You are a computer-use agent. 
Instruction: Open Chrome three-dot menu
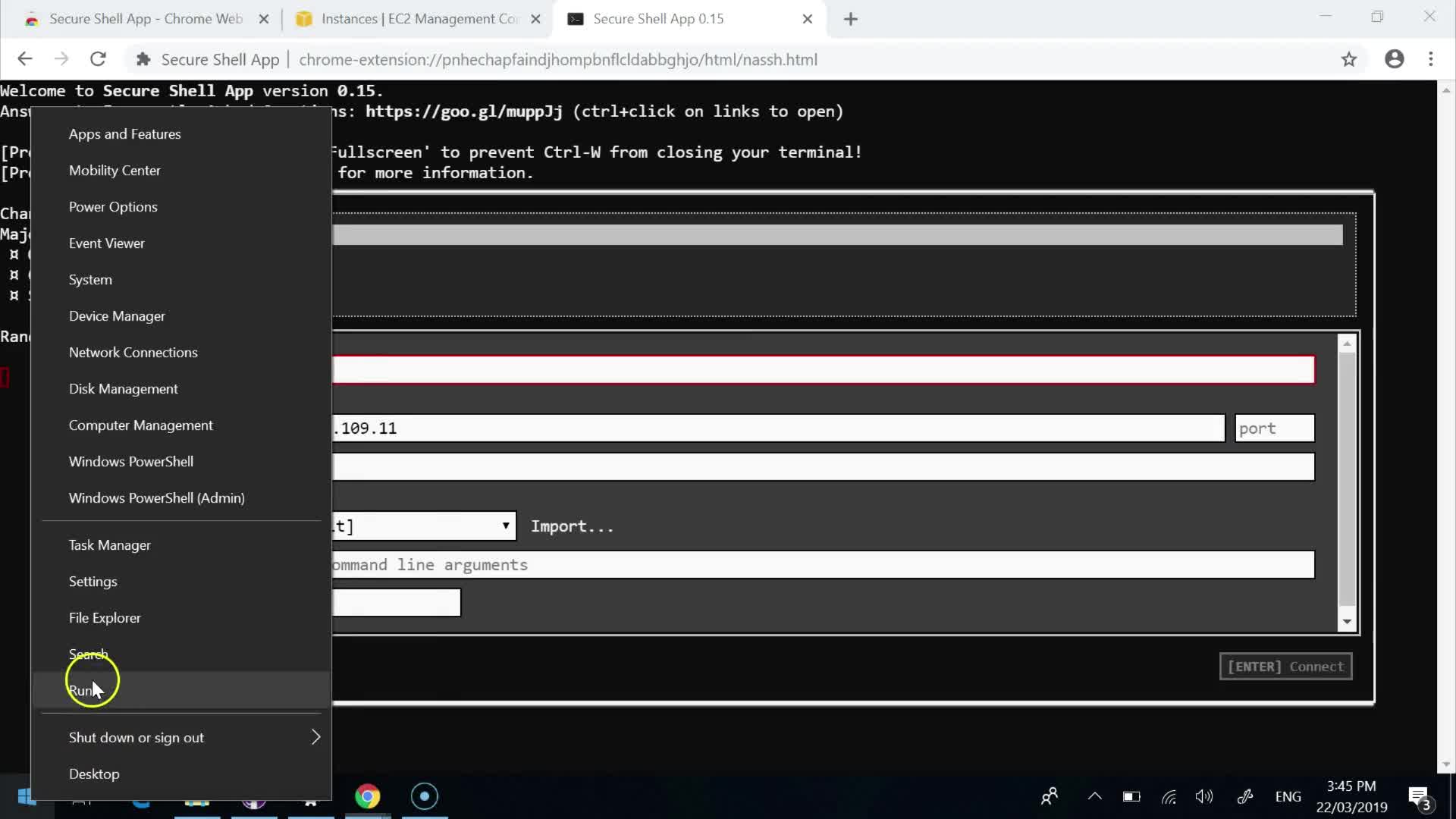pyautogui.click(x=1430, y=59)
